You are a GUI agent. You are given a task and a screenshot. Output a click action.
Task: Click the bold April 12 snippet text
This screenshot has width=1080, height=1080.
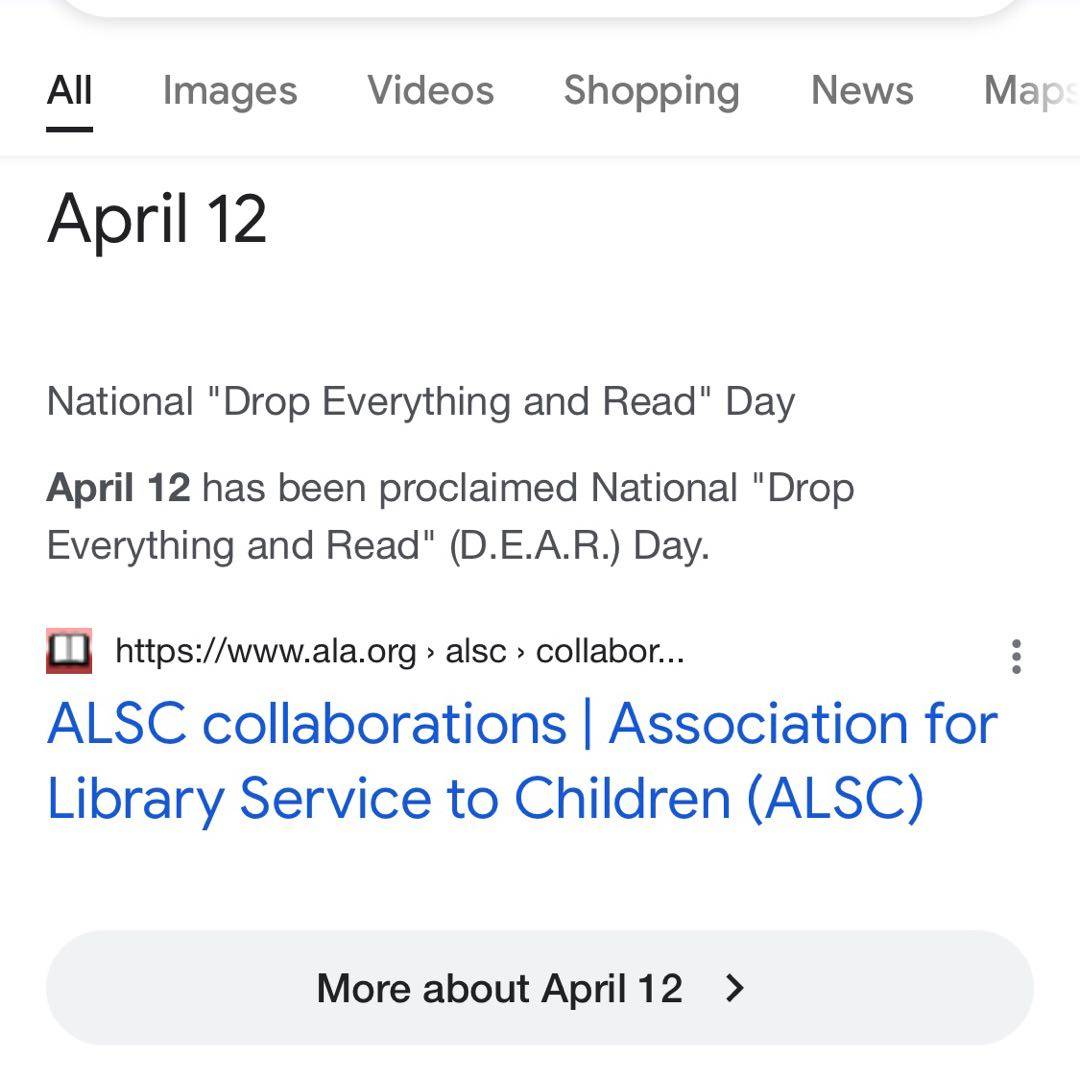pos(118,488)
